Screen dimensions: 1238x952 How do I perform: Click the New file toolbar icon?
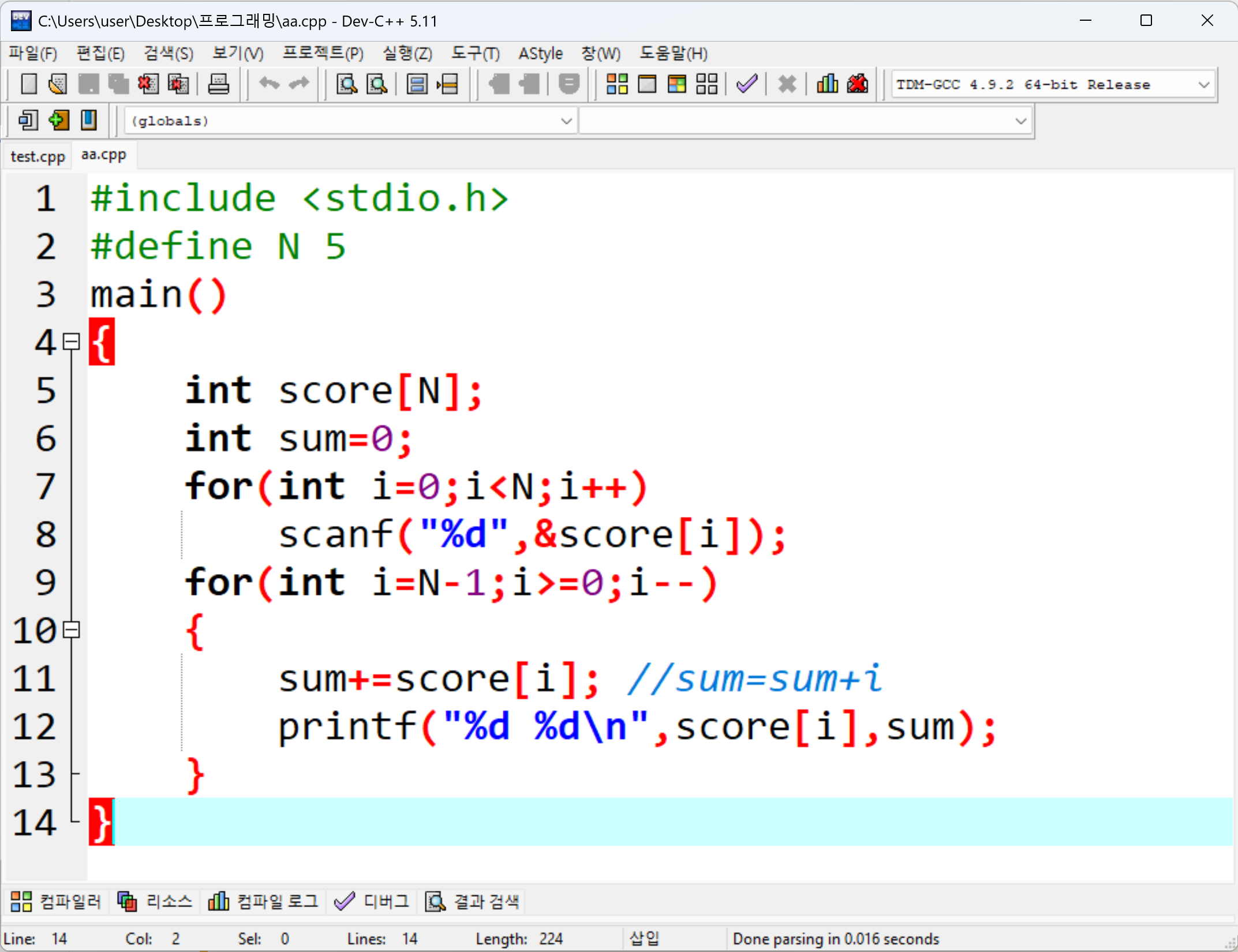28,84
